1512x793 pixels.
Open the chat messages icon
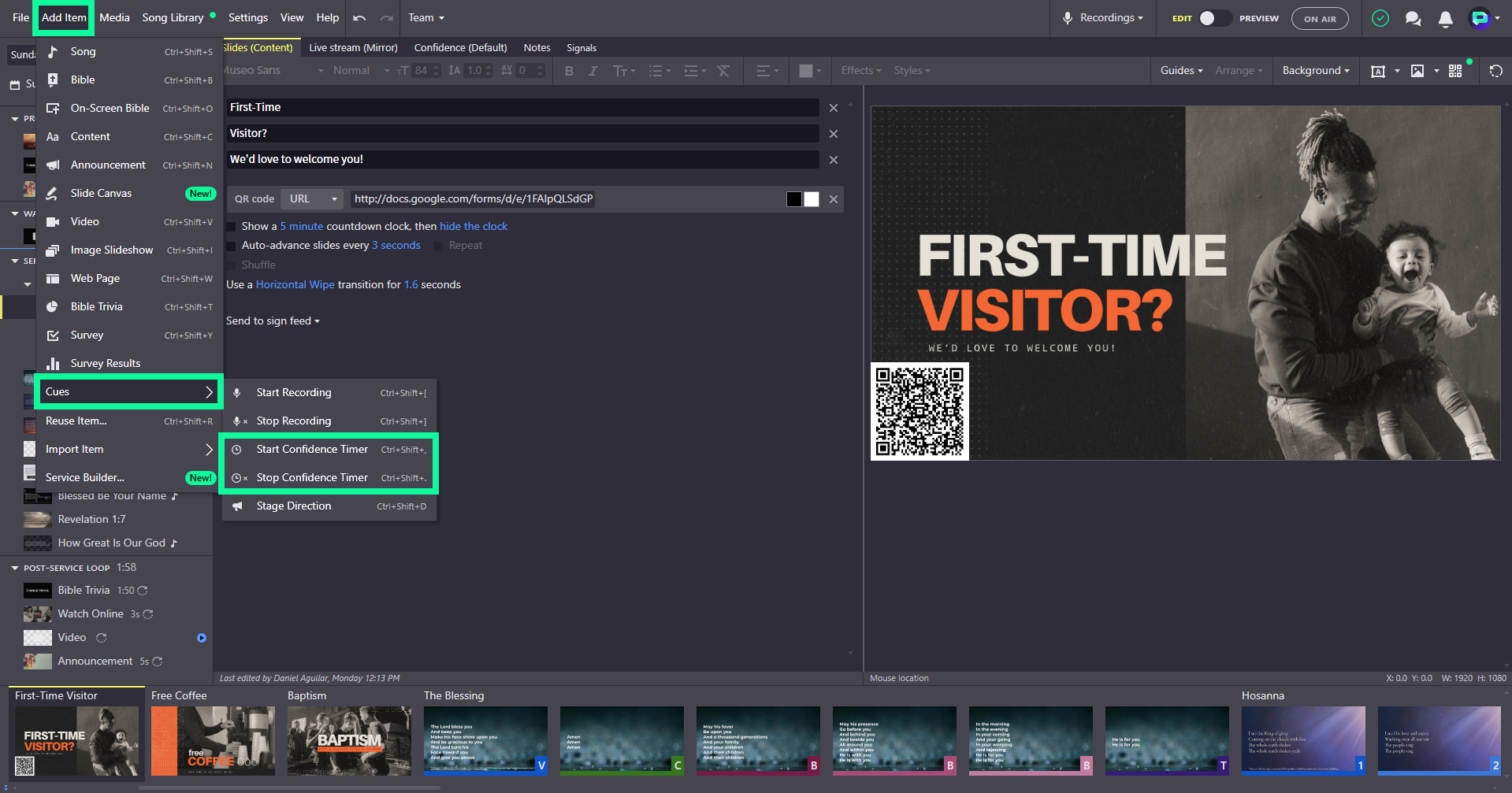[1413, 18]
